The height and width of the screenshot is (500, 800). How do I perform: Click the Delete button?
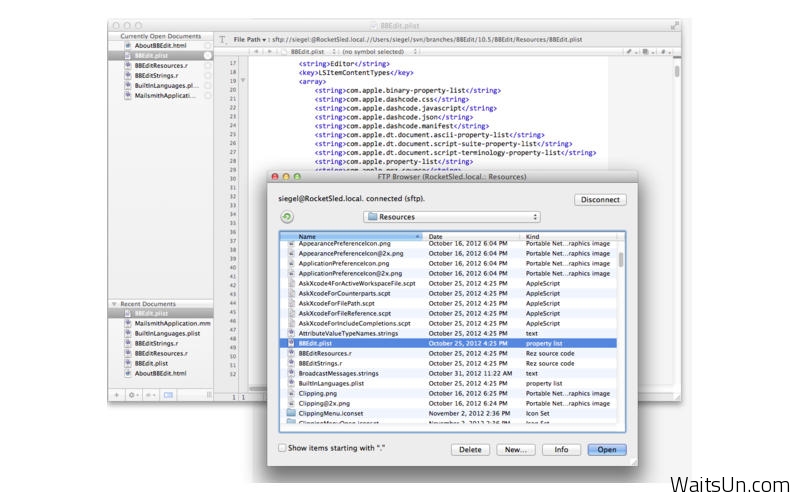point(470,449)
